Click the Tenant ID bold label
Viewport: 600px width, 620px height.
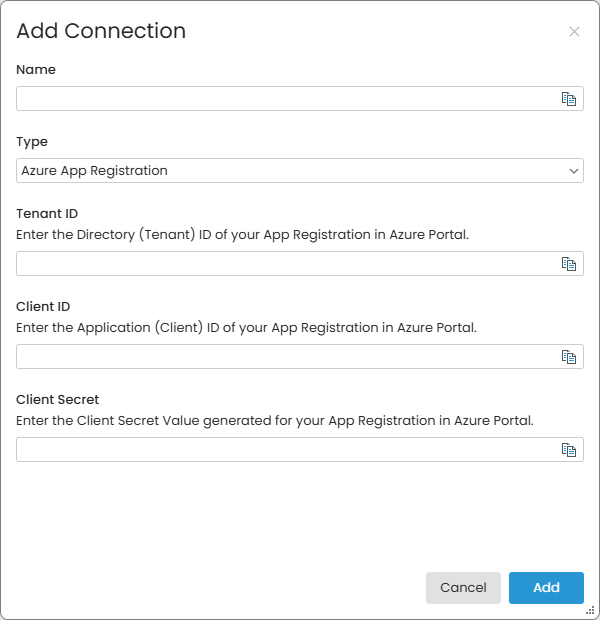47,214
